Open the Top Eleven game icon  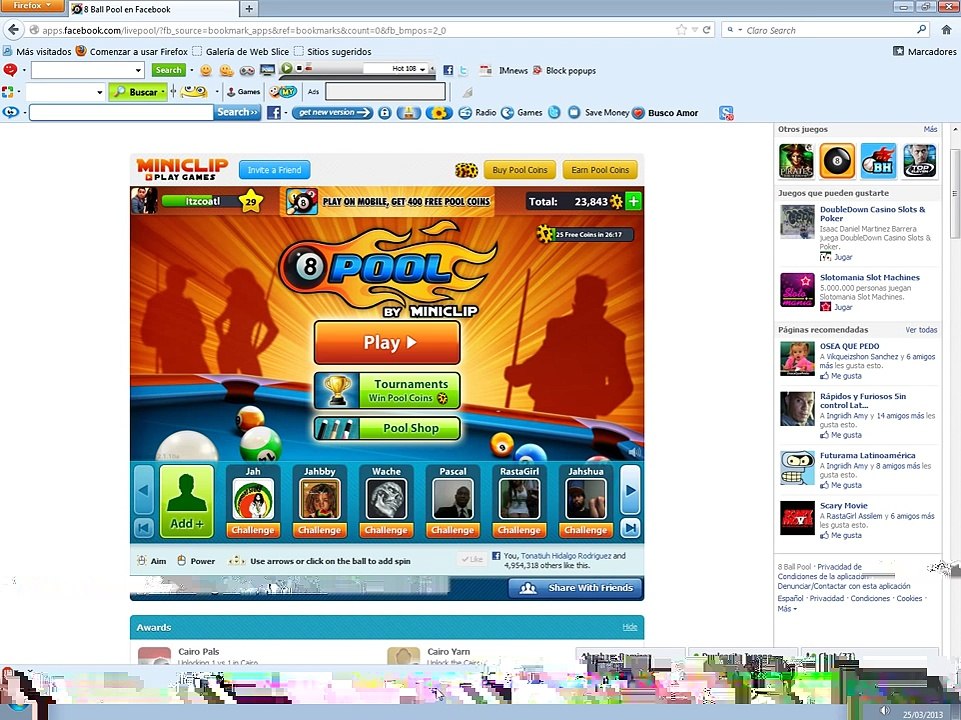(920, 161)
